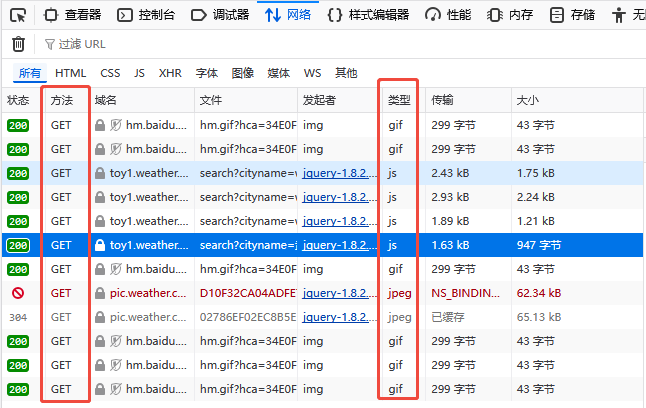The image size is (646, 408).
Task: Sort by the 文件 column header
Action: (211, 100)
